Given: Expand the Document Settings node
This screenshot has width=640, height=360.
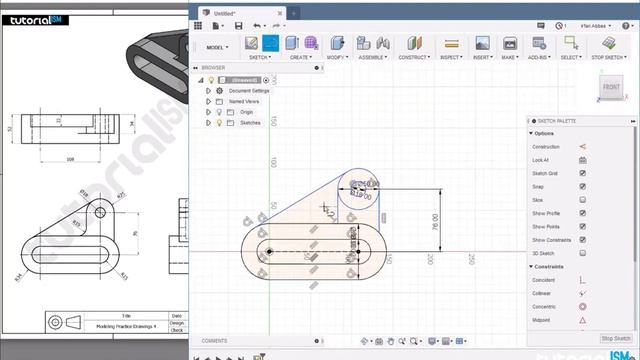Looking at the screenshot, I should 208,91.
